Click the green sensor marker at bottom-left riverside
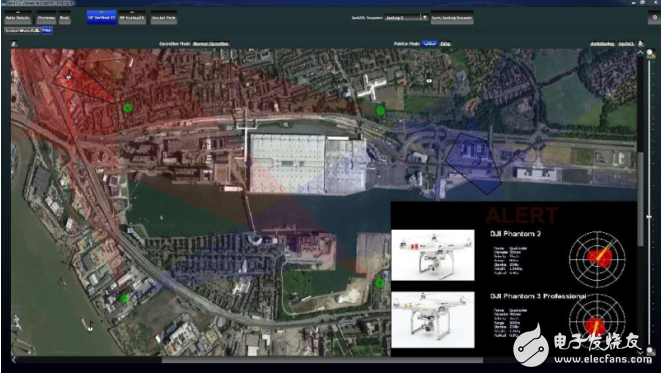 pos(124,298)
